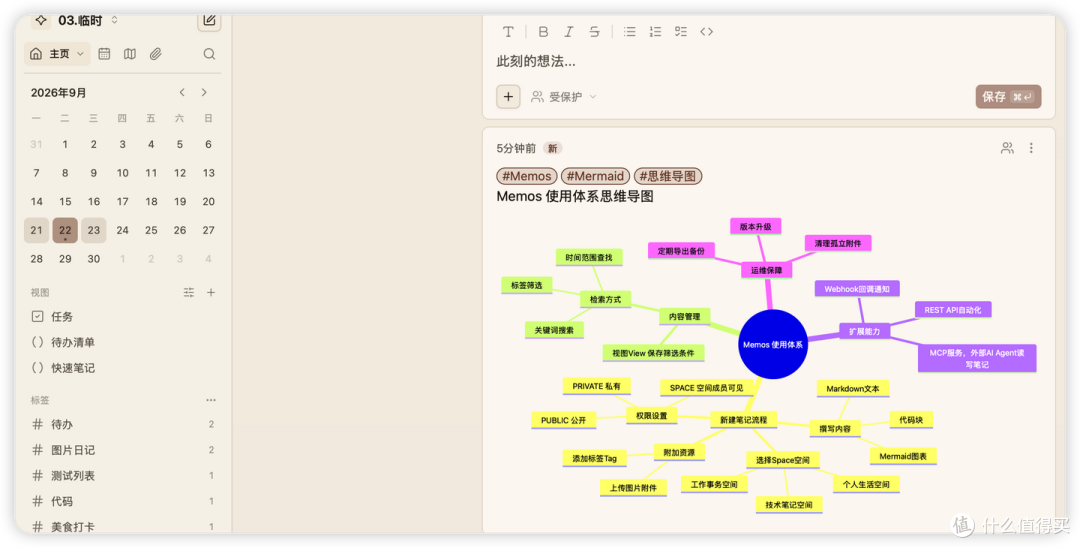Screen dimensions: 1080x548
Task: Click the 视图 section header
Action: [x=40, y=293]
